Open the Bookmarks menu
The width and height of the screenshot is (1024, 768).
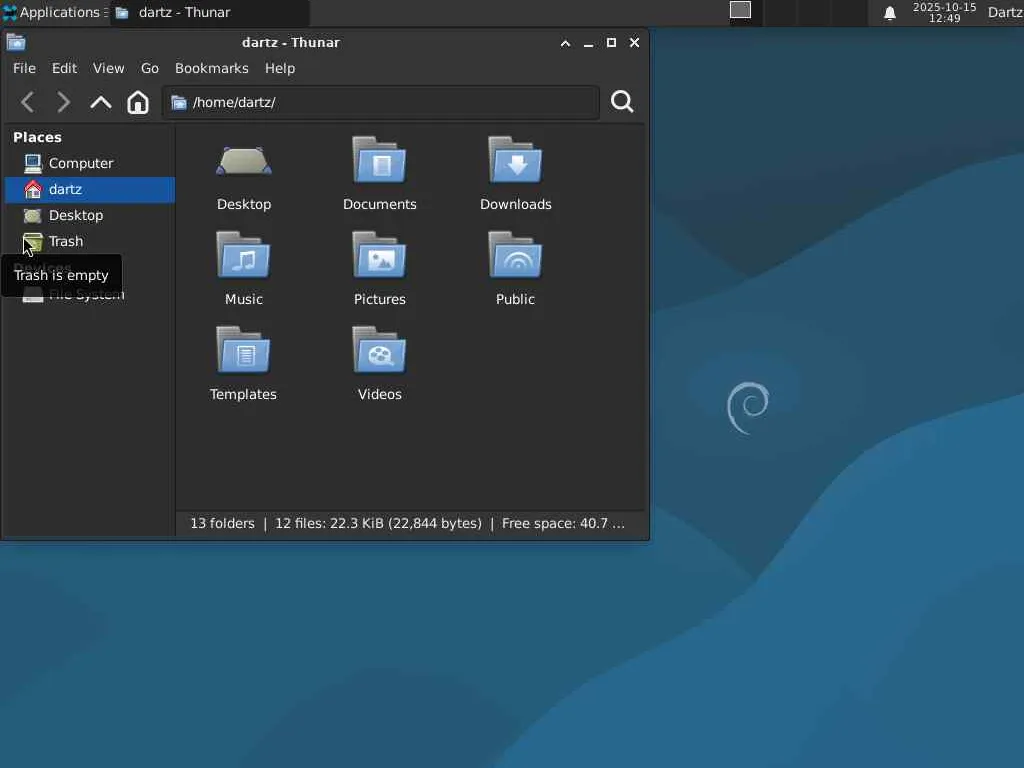tap(212, 69)
